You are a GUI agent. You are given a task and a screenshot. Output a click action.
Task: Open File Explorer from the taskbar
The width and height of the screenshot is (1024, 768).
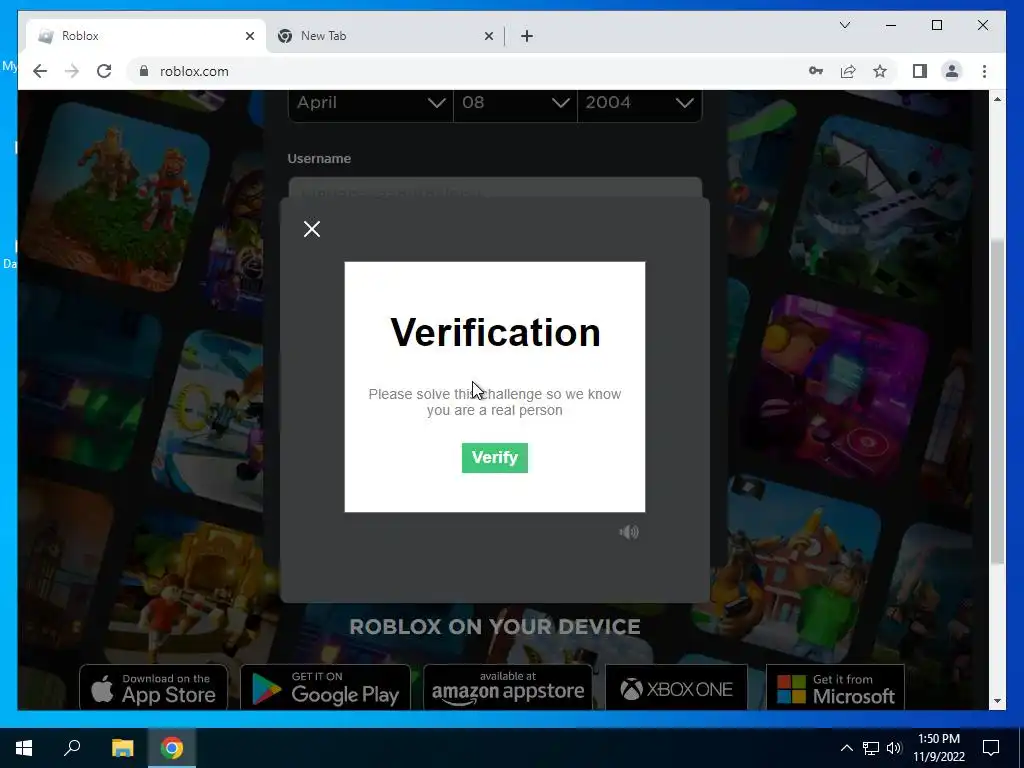[x=122, y=748]
